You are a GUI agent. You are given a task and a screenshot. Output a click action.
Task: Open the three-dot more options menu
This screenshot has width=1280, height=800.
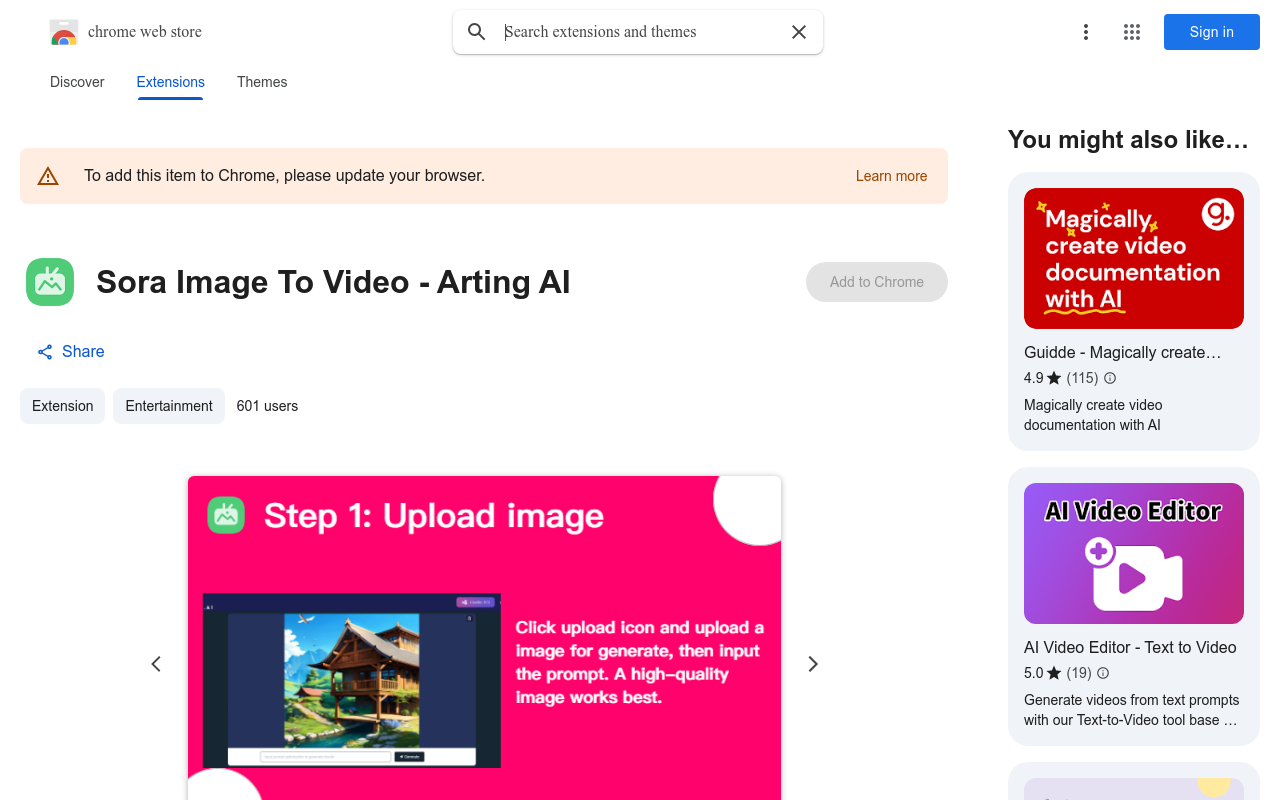point(1086,32)
